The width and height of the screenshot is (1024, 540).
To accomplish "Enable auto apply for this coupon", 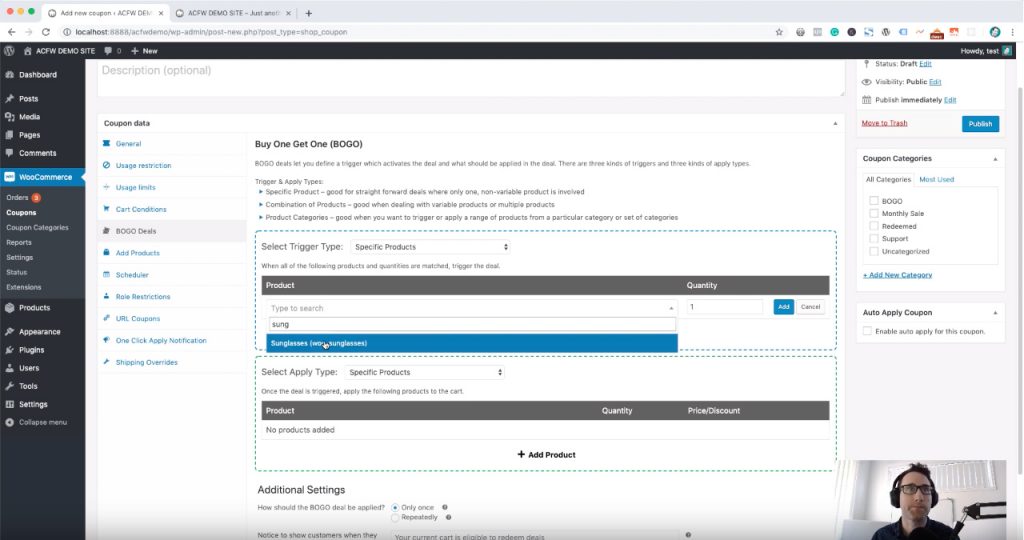I will [x=867, y=331].
